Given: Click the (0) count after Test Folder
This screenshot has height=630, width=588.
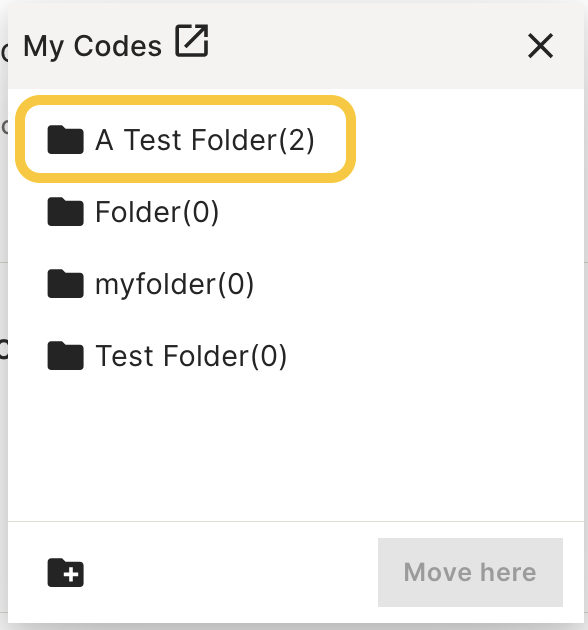Looking at the screenshot, I should point(269,356).
